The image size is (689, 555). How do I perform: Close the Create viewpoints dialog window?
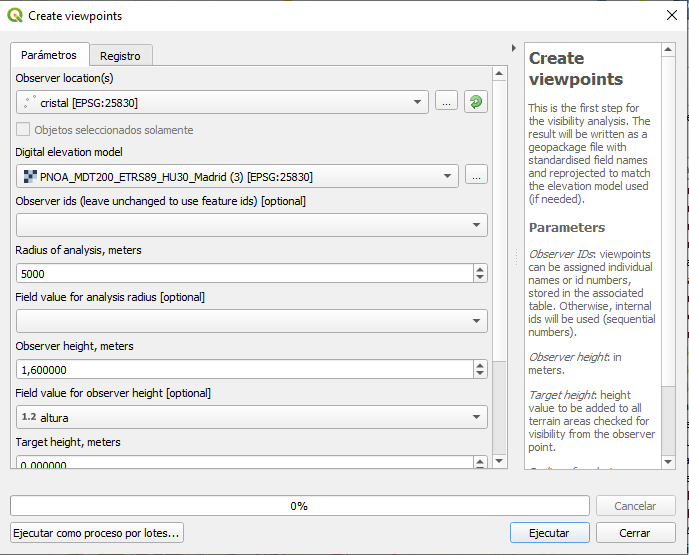(x=670, y=15)
